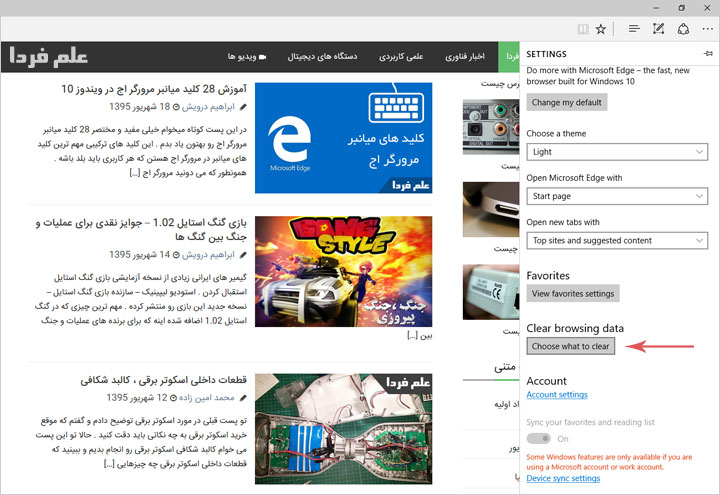Screen dimensions: 720x495
Task: Toggle Sync your favorites switch
Action: point(539,438)
